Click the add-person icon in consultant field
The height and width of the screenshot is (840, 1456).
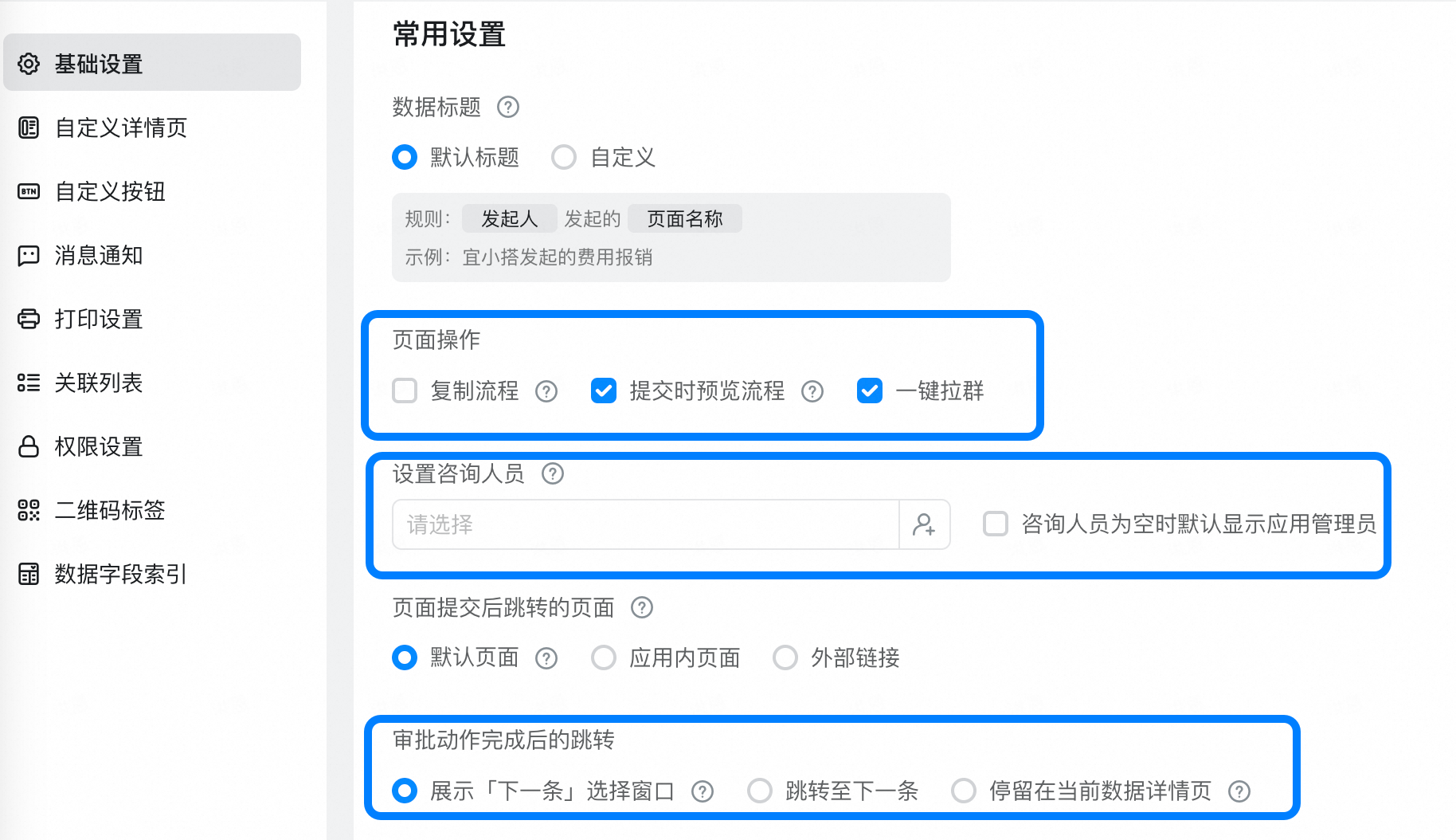924,524
